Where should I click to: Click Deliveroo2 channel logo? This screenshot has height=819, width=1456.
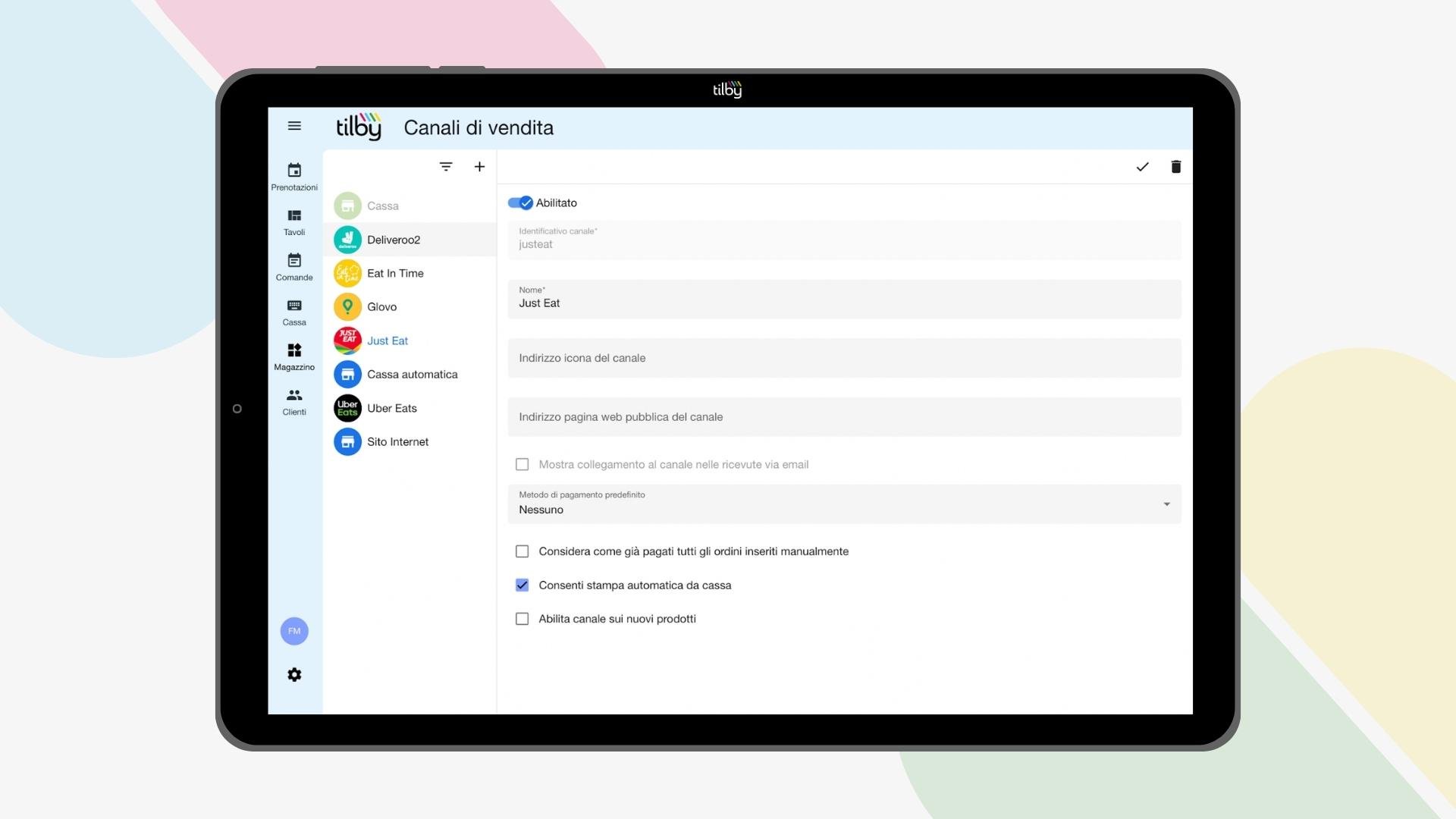(347, 240)
